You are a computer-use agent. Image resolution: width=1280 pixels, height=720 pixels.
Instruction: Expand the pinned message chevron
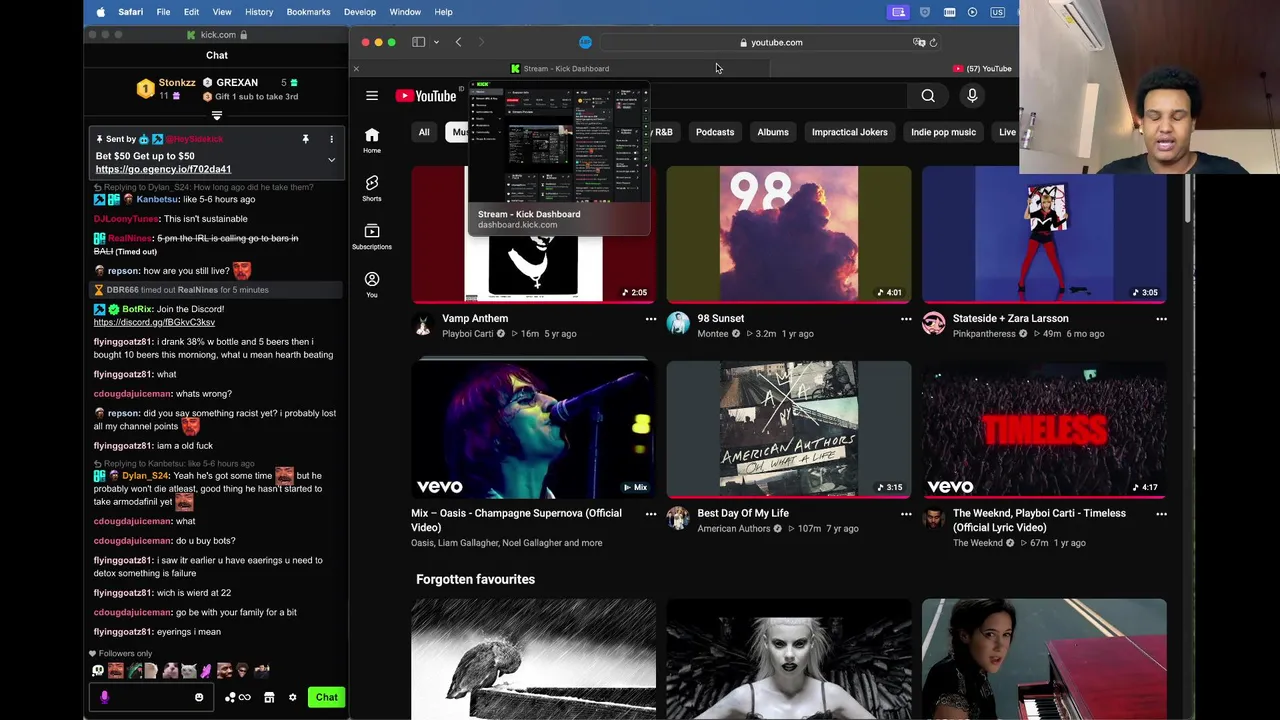(x=331, y=160)
